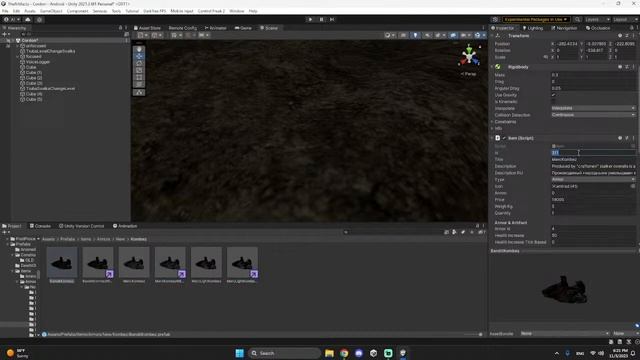
Task: Collapse the Rigidbody component foldout
Action: pos(492,67)
